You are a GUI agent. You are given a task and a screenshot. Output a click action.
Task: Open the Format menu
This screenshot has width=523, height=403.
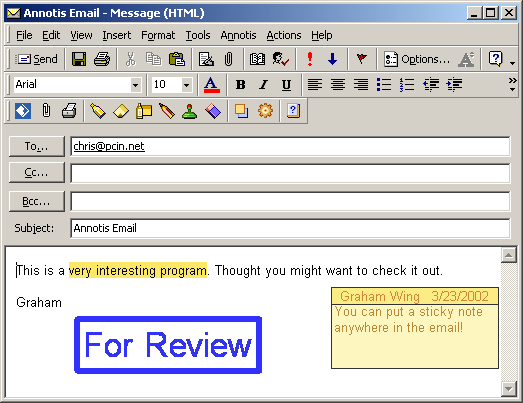click(x=158, y=35)
